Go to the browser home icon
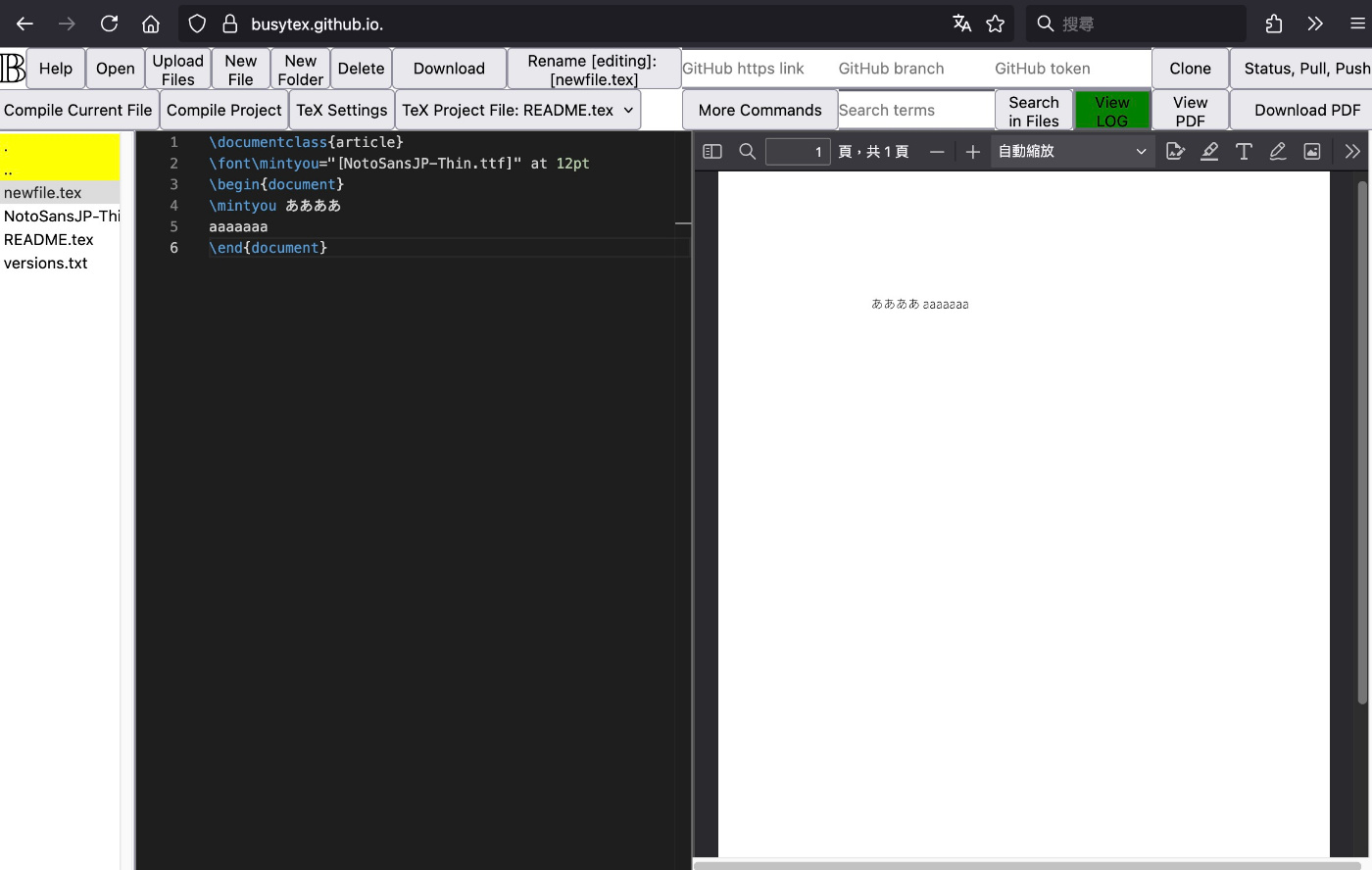Screen dimensions: 1372x870 click(151, 24)
